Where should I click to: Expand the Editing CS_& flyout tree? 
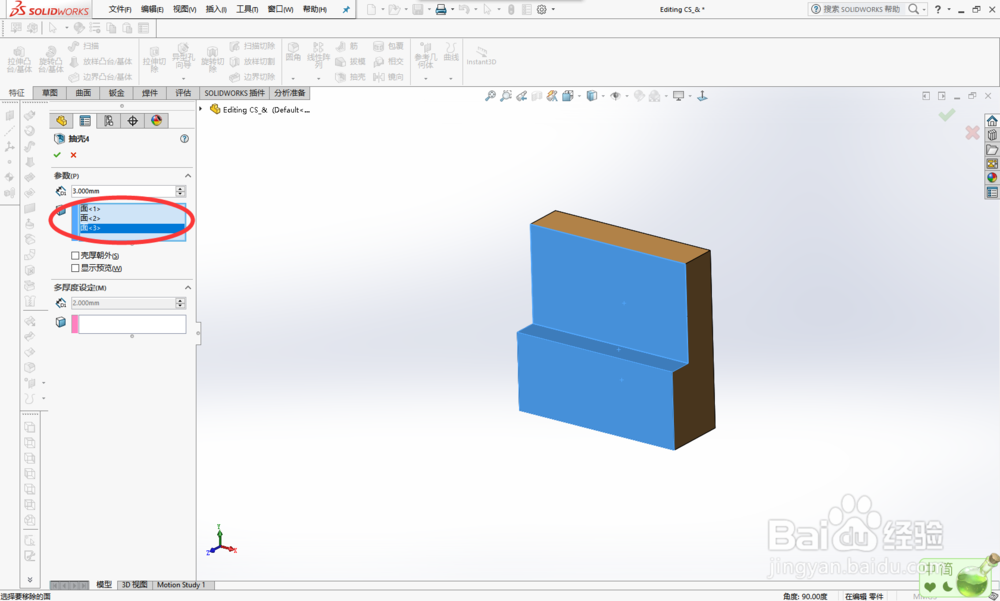tap(201, 109)
